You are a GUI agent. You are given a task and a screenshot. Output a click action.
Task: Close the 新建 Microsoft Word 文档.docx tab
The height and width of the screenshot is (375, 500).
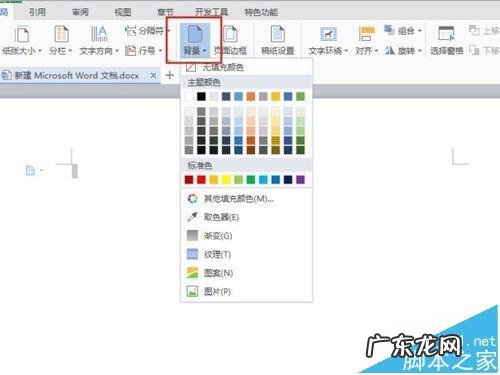[x=153, y=75]
